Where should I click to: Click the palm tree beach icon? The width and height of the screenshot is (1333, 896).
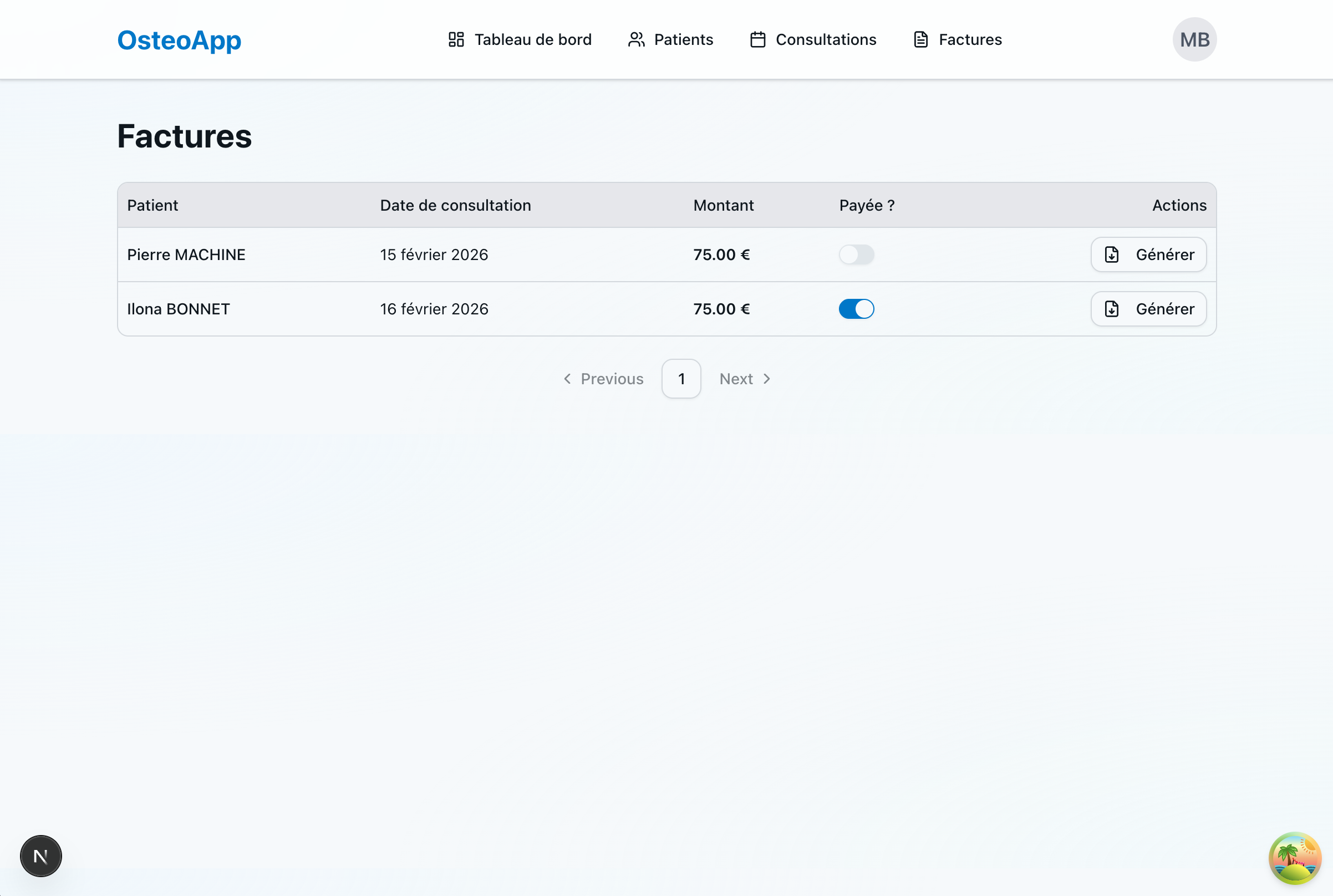click(1294, 858)
